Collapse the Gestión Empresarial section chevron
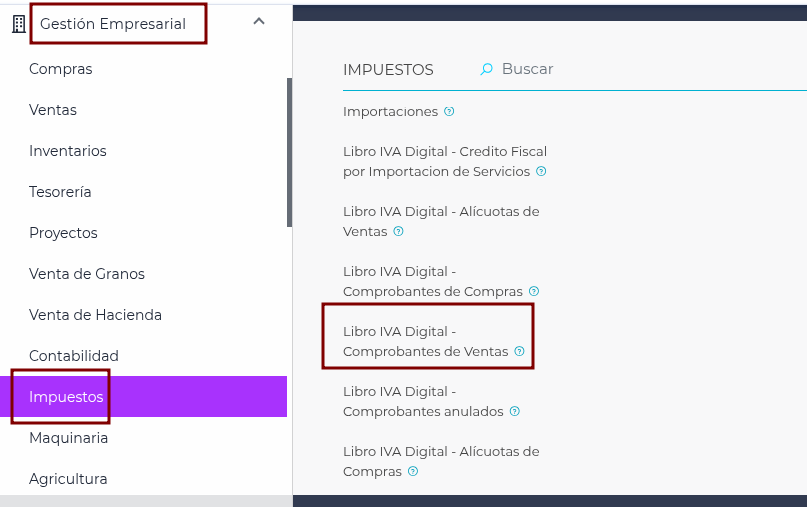Image resolution: width=807 pixels, height=507 pixels. coord(259,21)
